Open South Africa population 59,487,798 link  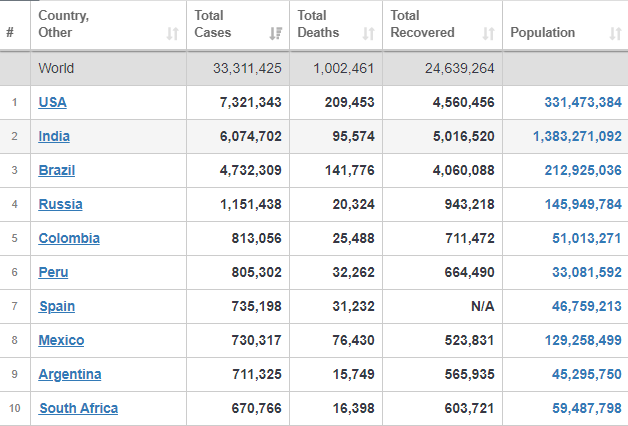(587, 408)
